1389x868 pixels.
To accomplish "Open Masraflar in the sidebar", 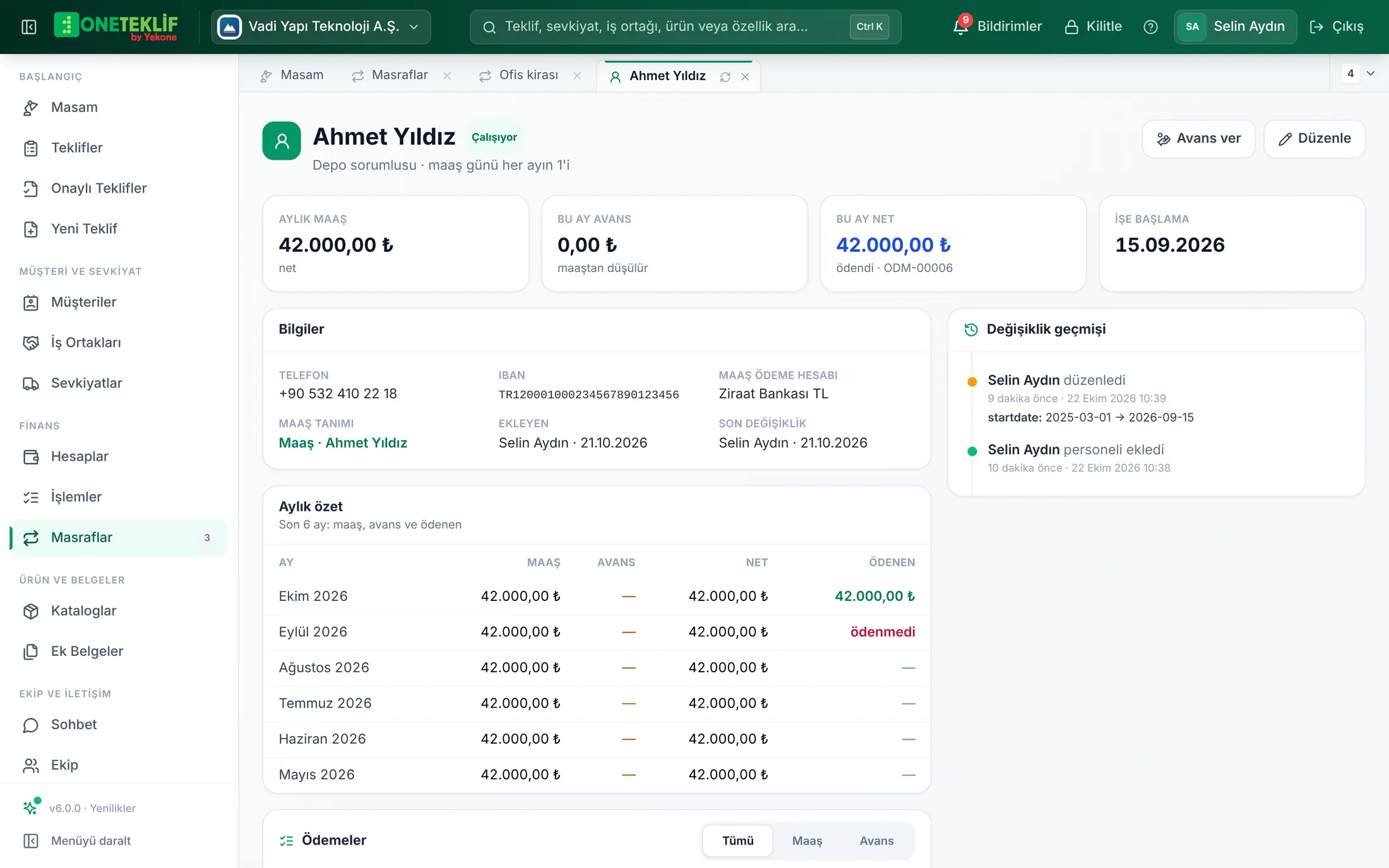I will pos(119,538).
